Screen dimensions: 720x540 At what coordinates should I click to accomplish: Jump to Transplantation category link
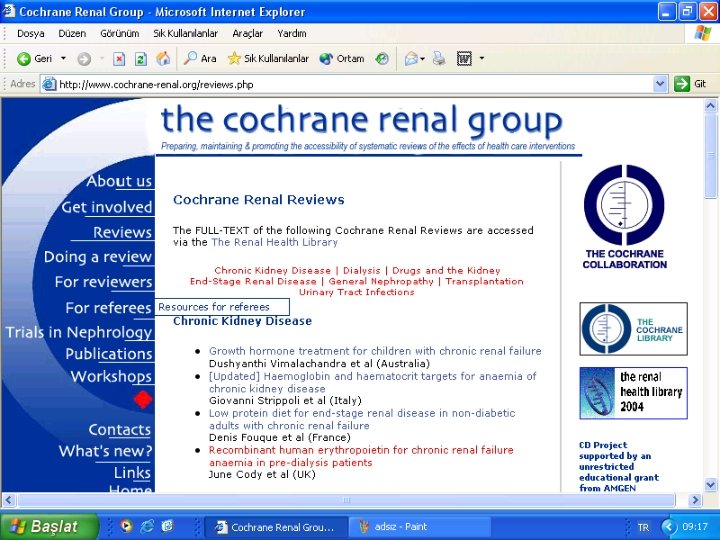484,281
